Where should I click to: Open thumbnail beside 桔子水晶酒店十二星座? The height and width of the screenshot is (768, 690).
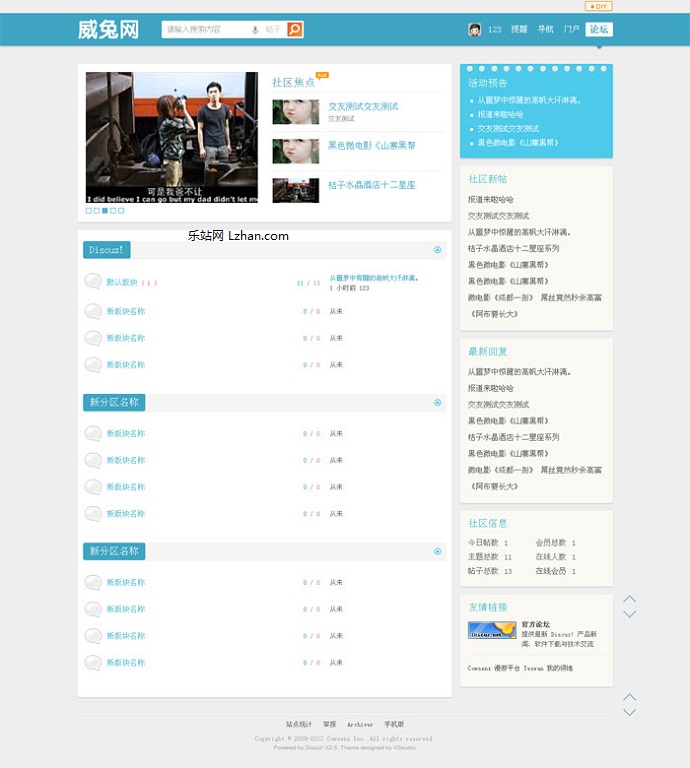coord(296,191)
